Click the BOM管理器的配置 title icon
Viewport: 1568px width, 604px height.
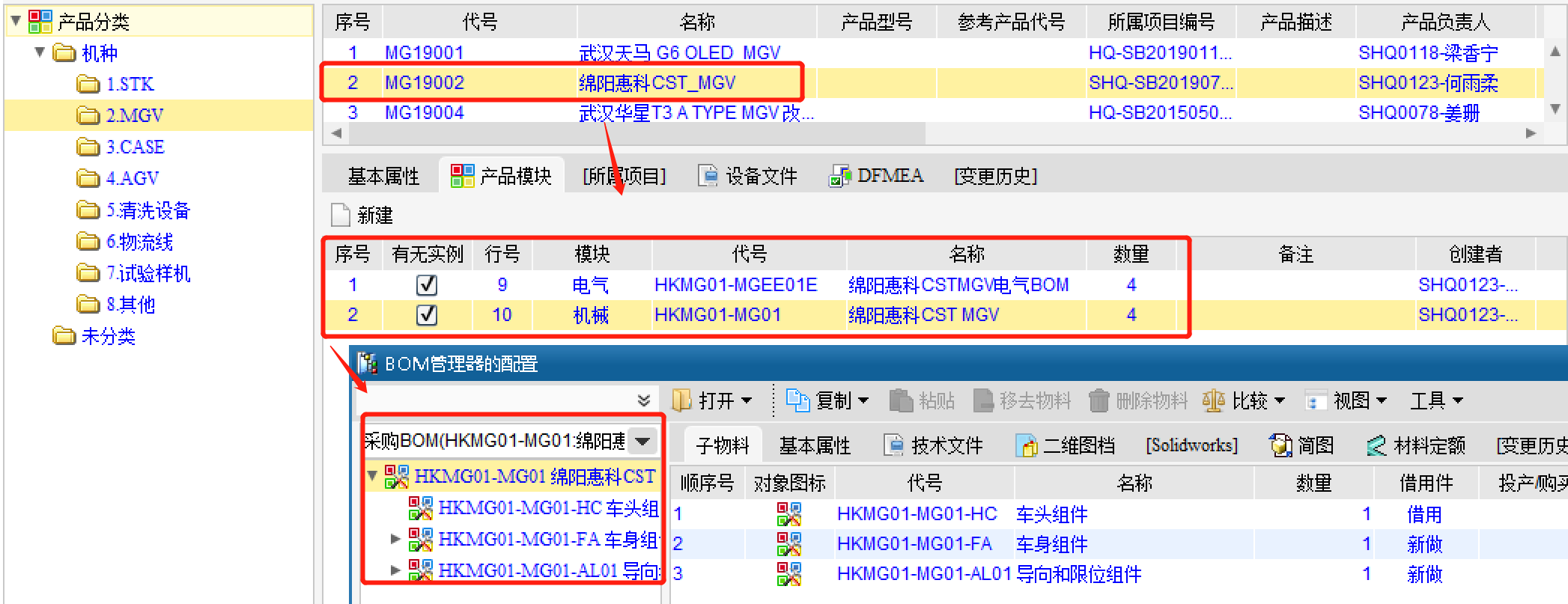pos(367,363)
